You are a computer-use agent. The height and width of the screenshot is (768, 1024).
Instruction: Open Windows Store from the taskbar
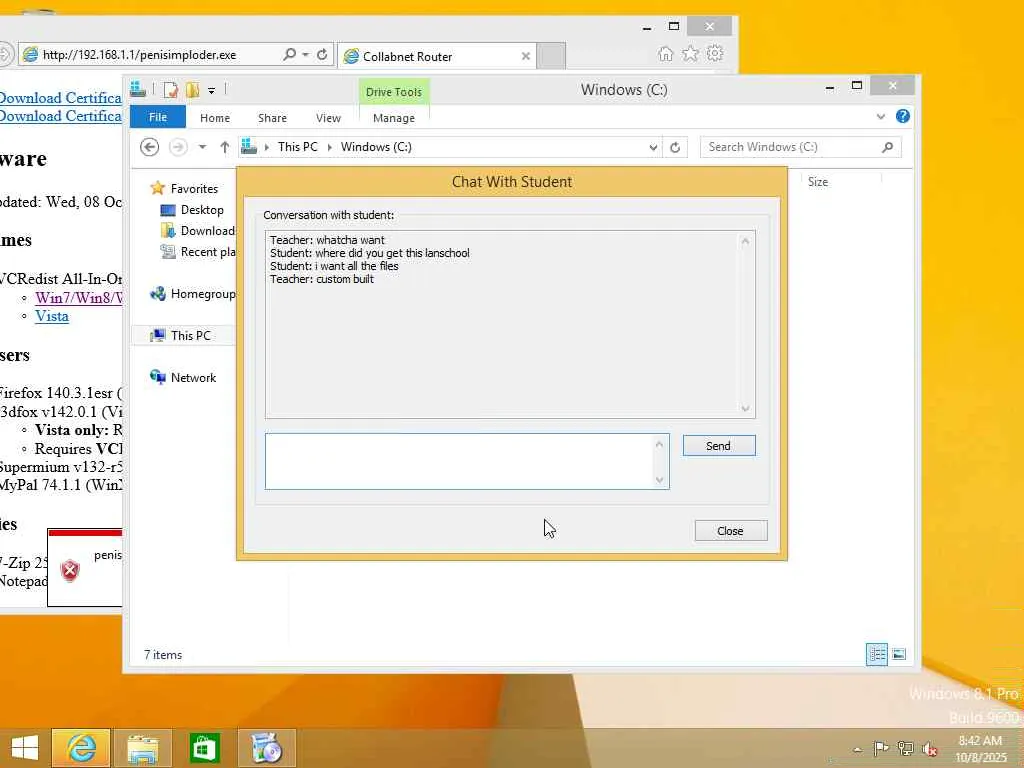pyautogui.click(x=204, y=748)
